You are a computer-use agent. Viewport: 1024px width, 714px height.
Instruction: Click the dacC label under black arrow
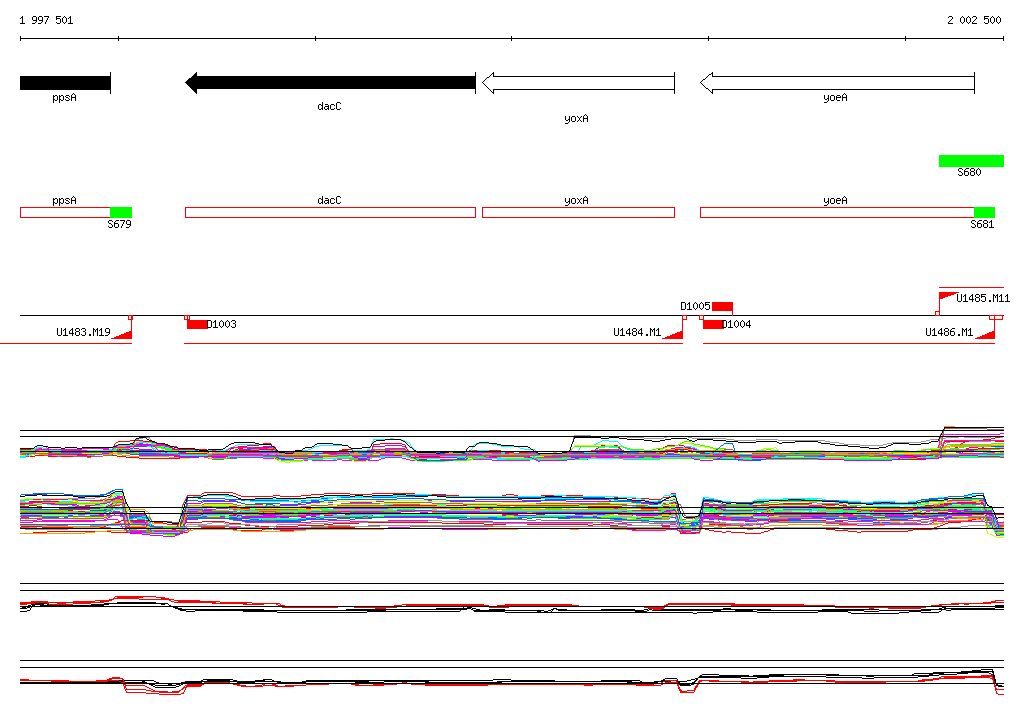(x=329, y=106)
